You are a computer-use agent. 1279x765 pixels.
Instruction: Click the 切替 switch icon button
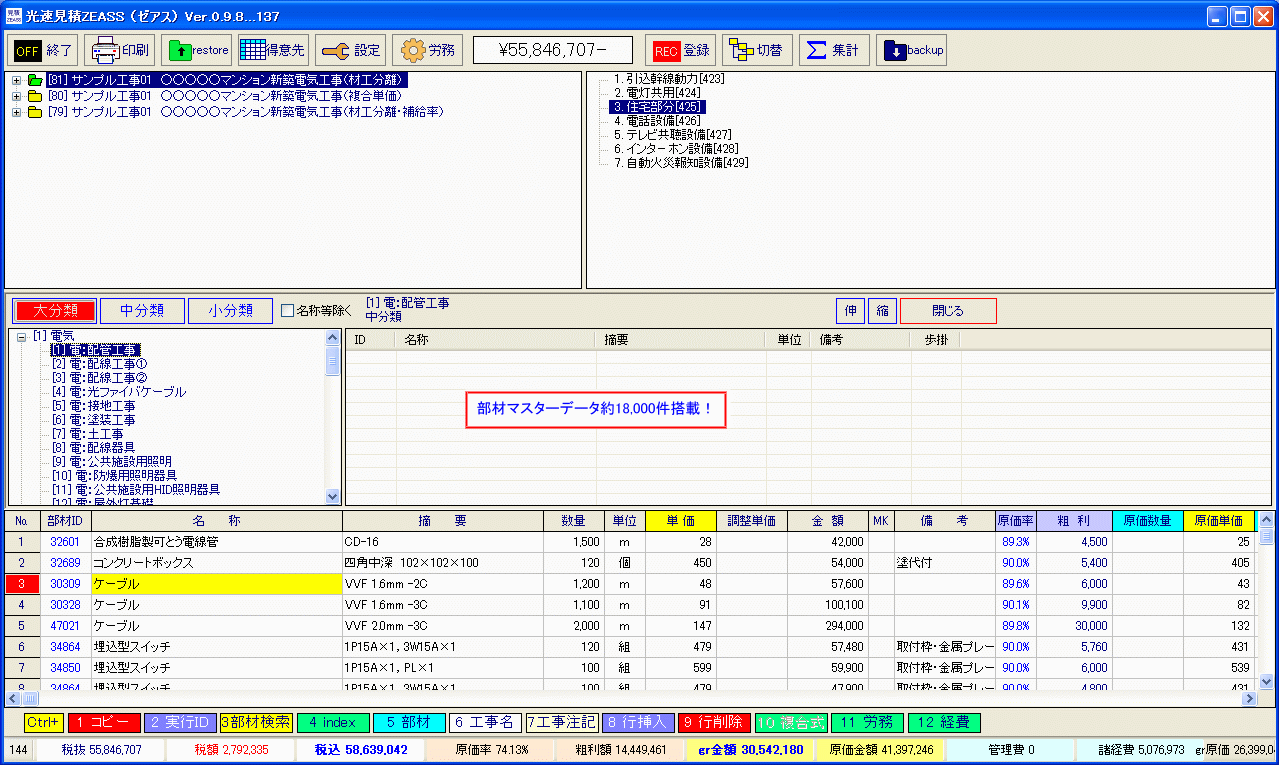[757, 50]
